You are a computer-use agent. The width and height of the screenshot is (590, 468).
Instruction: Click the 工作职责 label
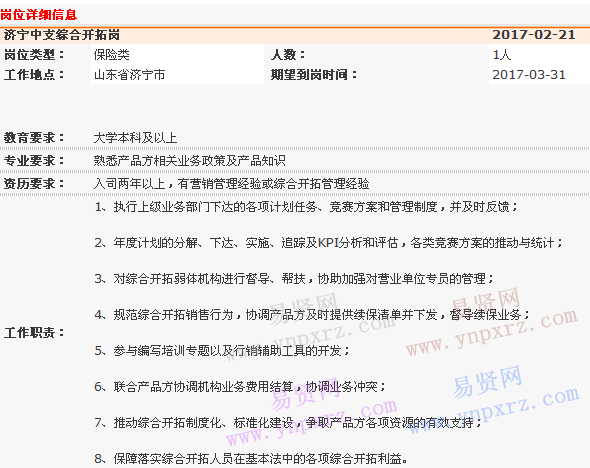pyautogui.click(x=34, y=333)
